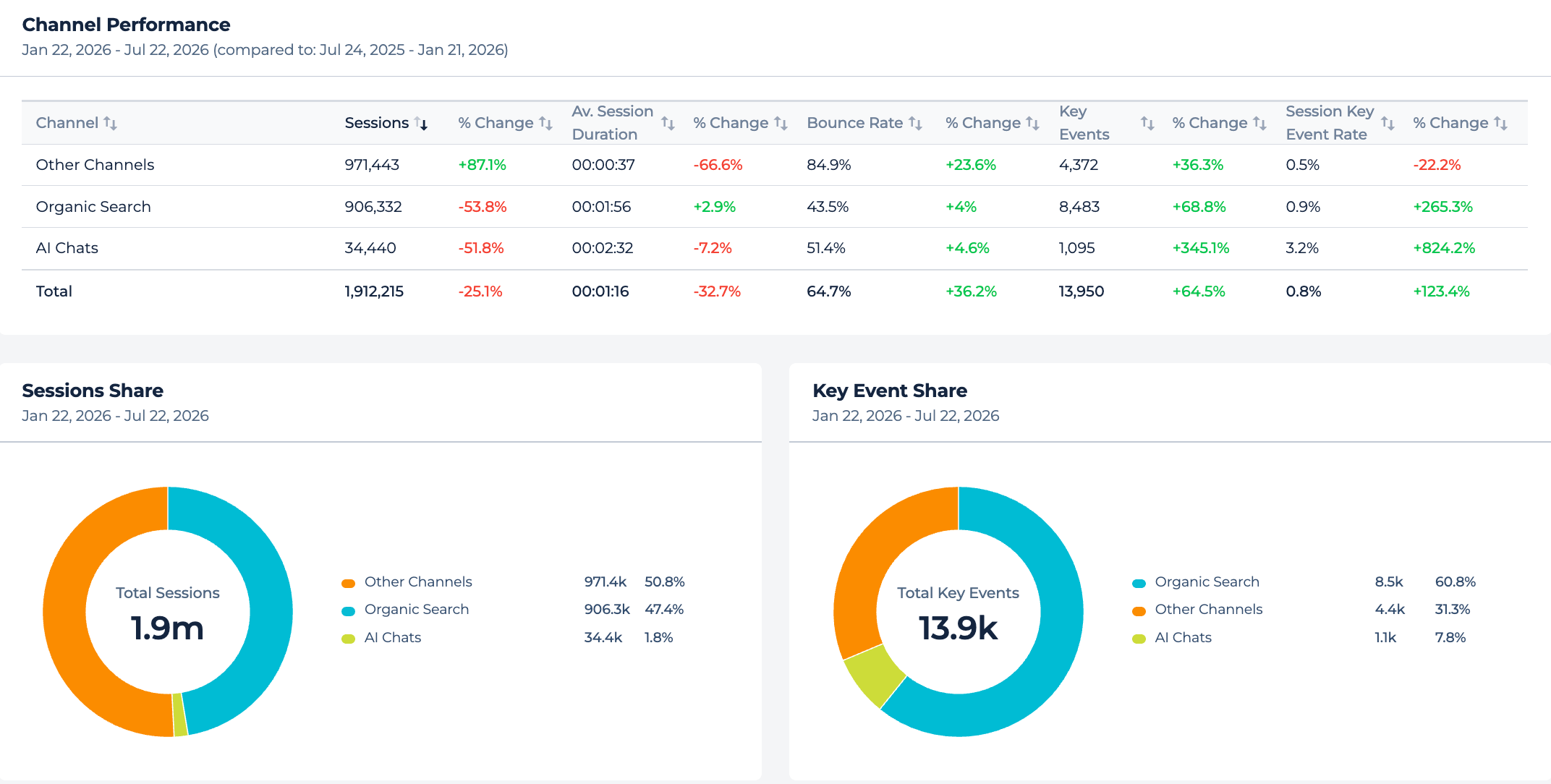Click the 47.4% share in Sessions Share legend

(x=664, y=610)
